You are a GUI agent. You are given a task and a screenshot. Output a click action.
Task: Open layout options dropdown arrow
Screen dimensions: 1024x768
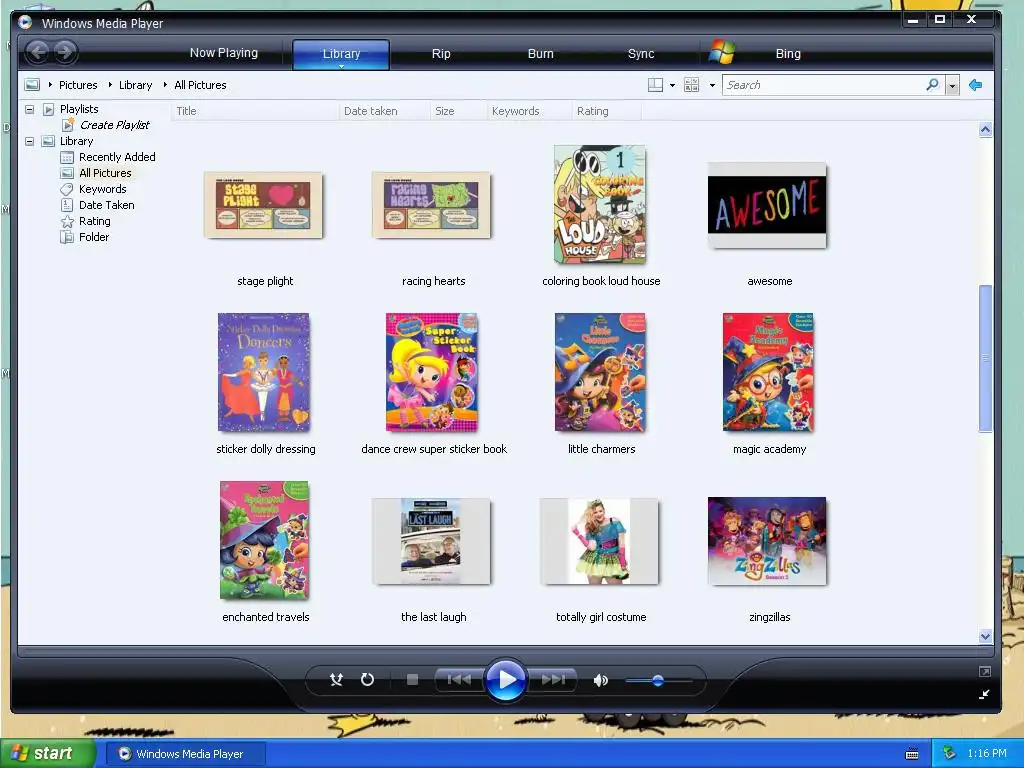[672, 86]
